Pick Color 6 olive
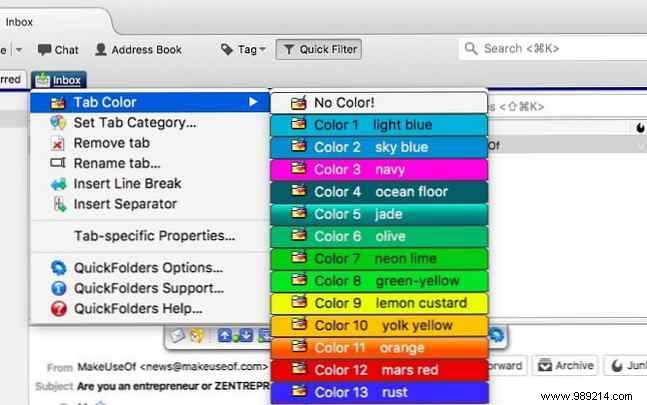647x405 pixels. coord(379,236)
